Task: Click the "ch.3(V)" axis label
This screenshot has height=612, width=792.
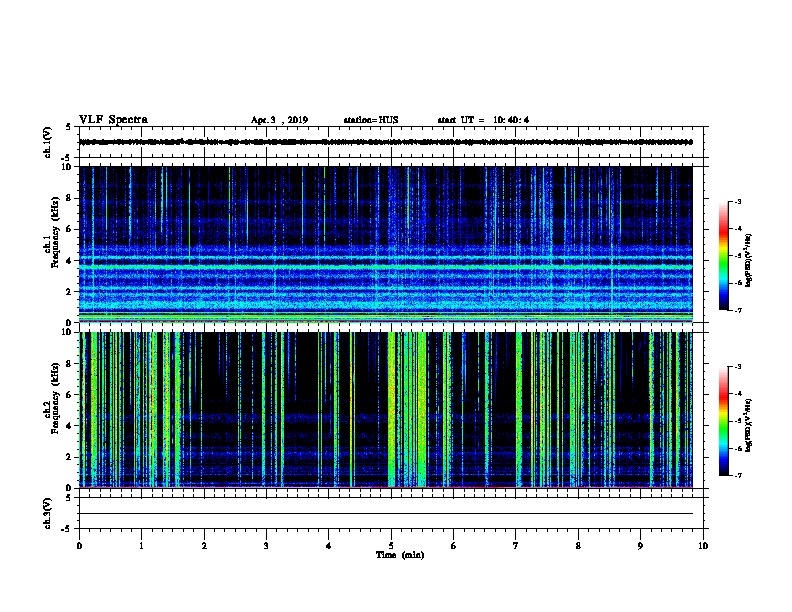Action: [x=47, y=514]
